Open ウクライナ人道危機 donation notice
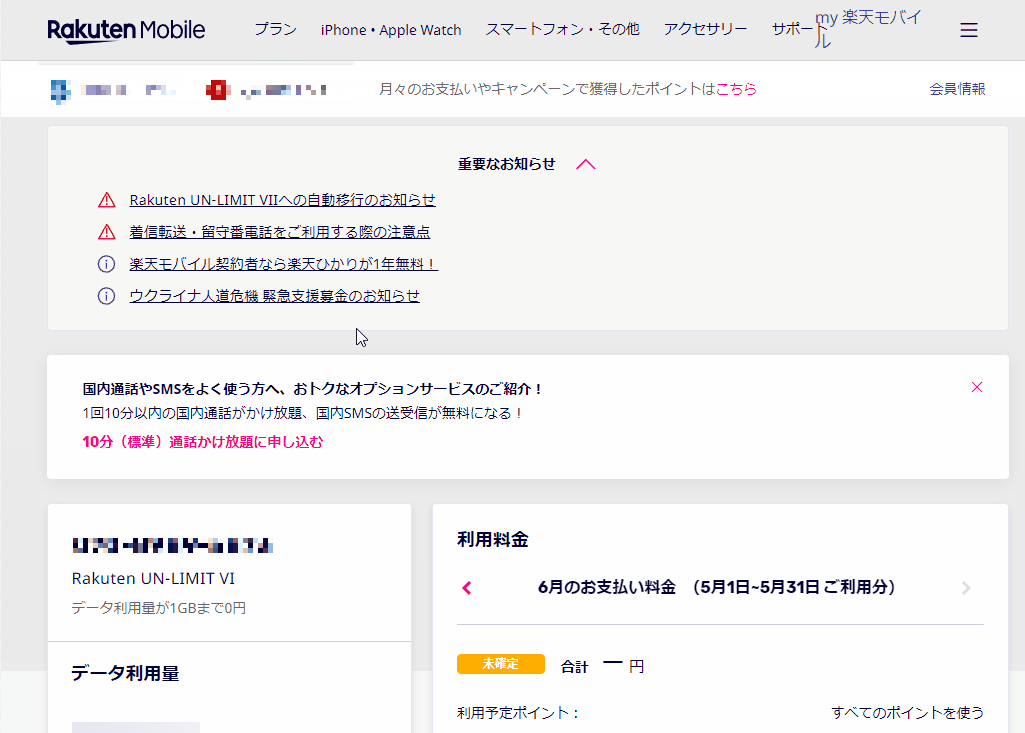 click(x=275, y=296)
